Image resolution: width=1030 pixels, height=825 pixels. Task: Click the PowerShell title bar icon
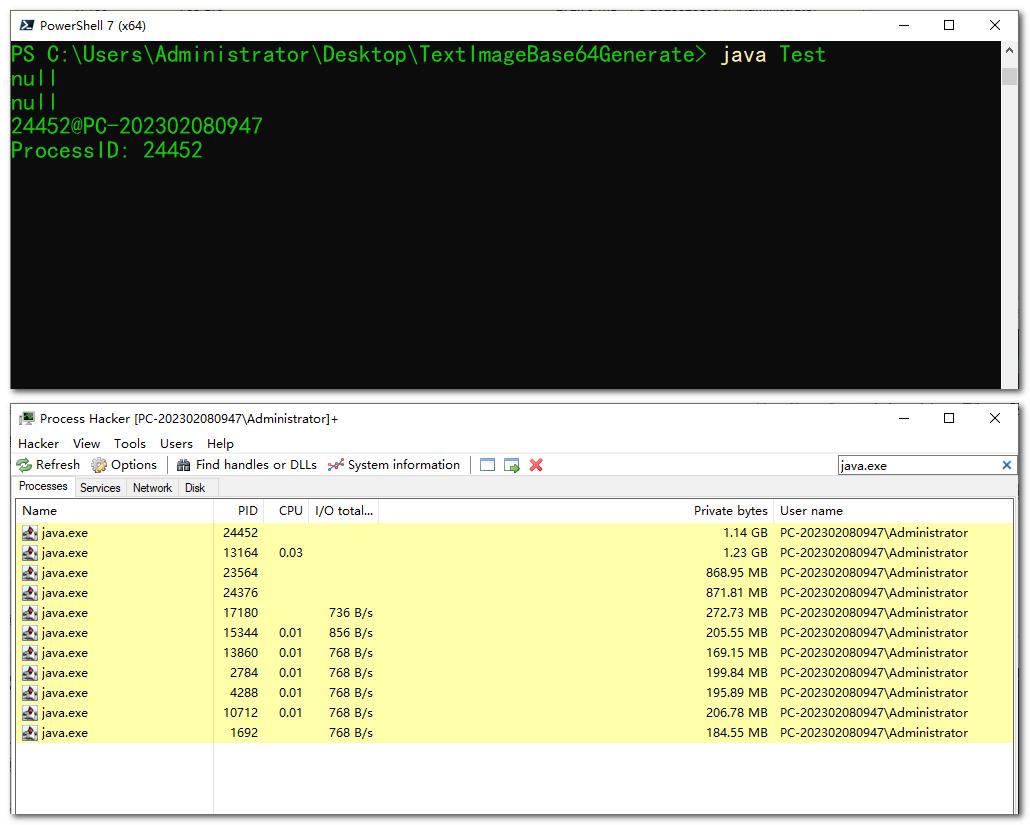point(26,25)
